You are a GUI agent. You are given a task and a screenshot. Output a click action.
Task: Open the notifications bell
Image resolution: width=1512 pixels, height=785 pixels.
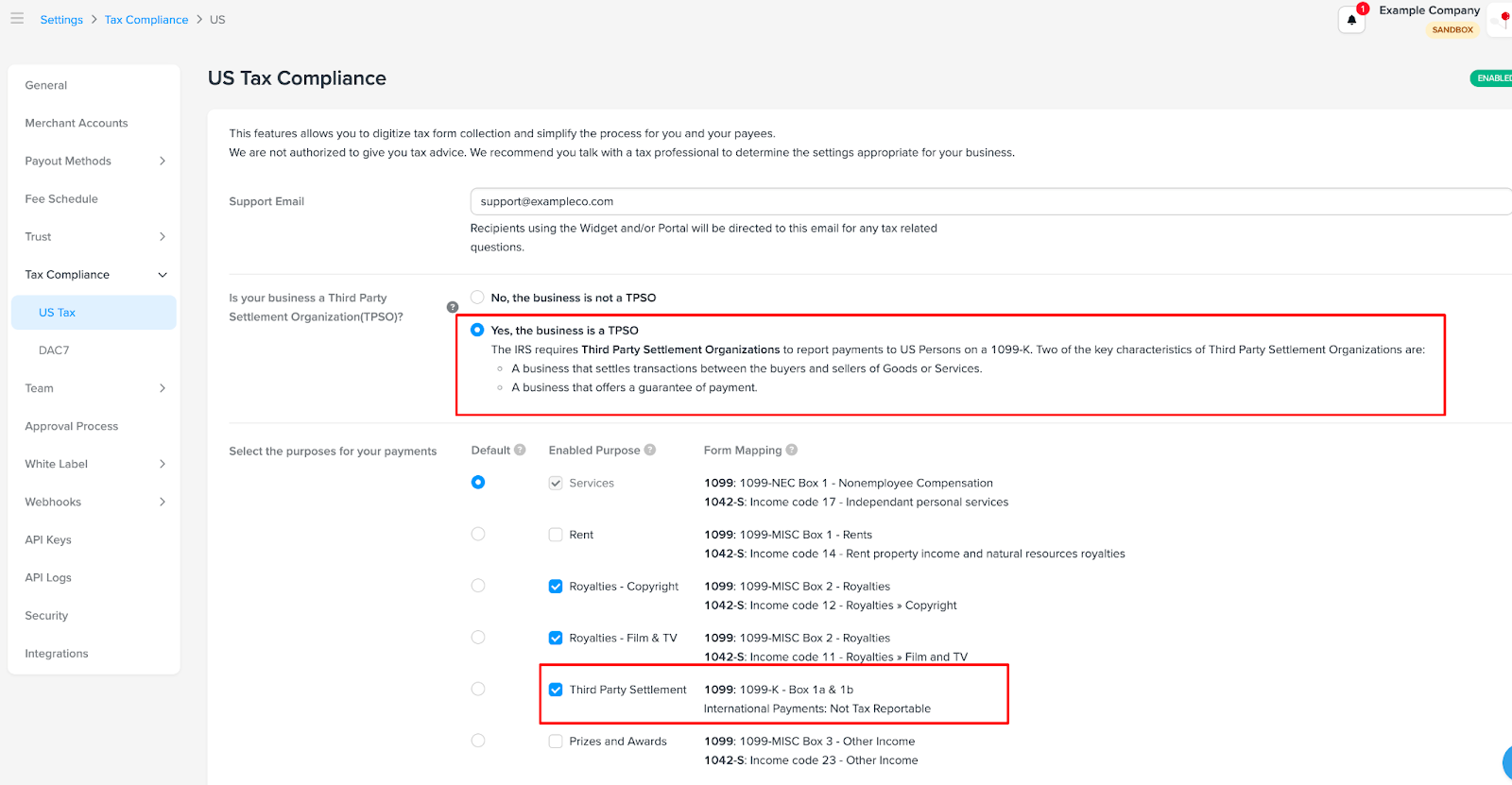coord(1351,20)
